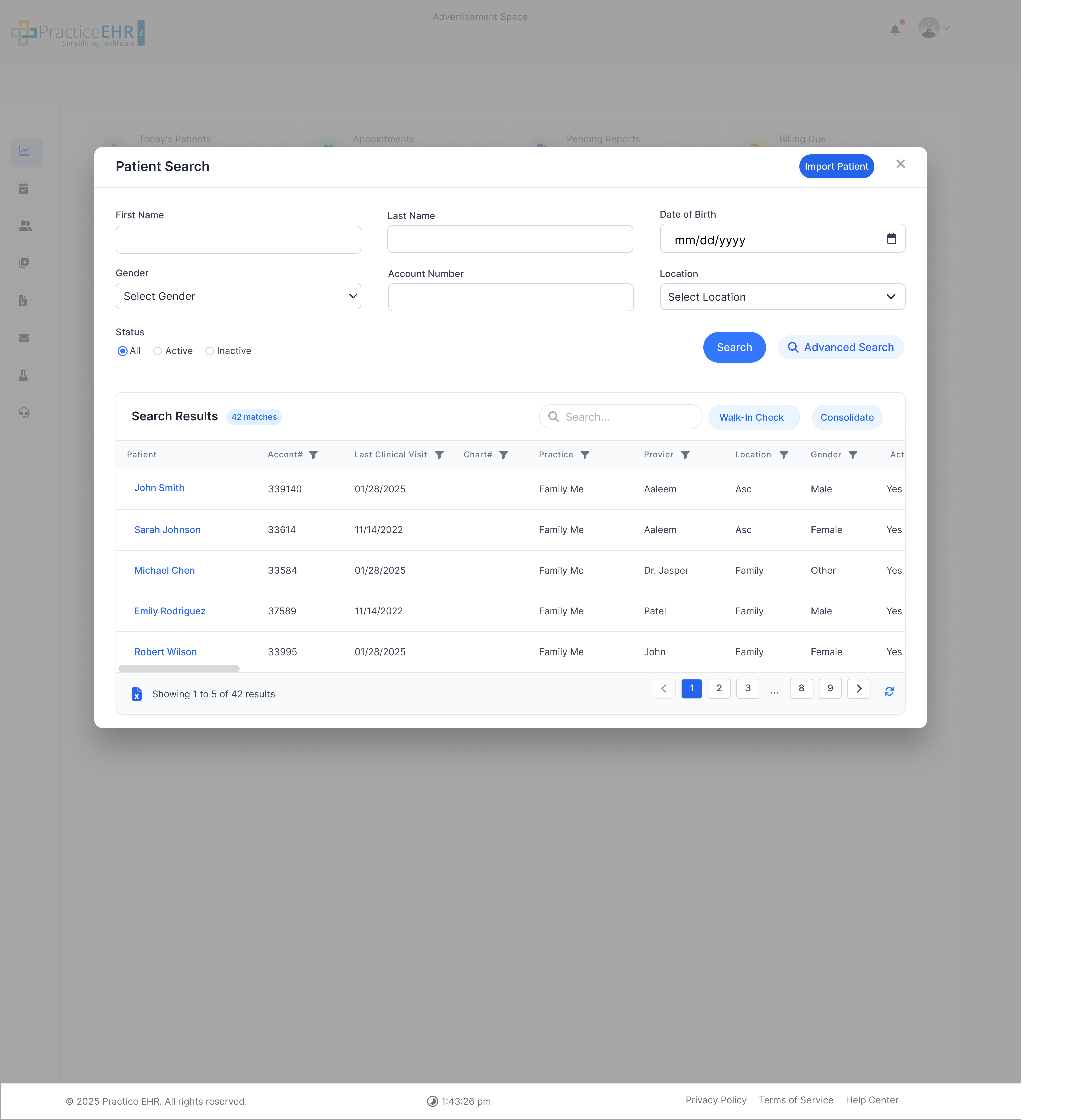Select the Active status radio button
The width and height of the screenshot is (1082, 1120).
tap(158, 351)
